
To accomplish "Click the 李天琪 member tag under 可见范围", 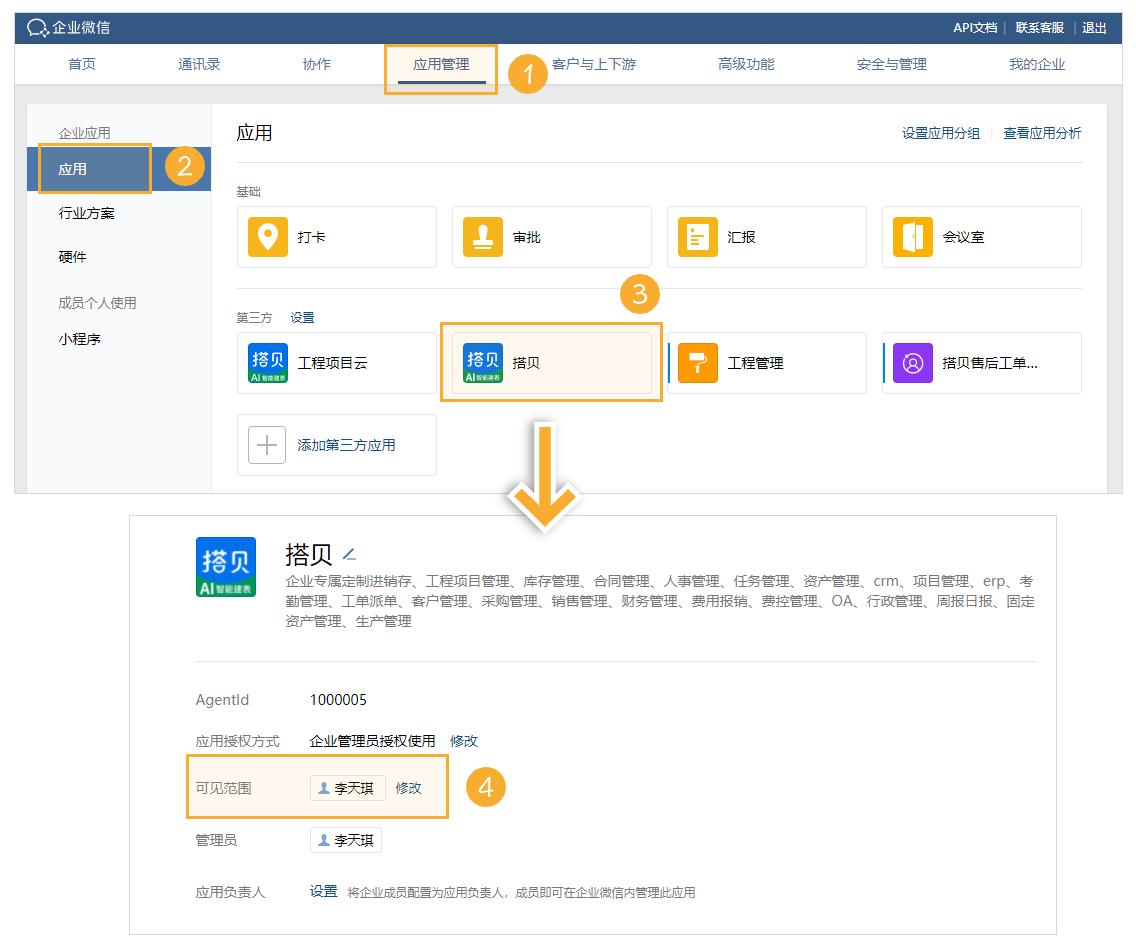I will coord(347,788).
